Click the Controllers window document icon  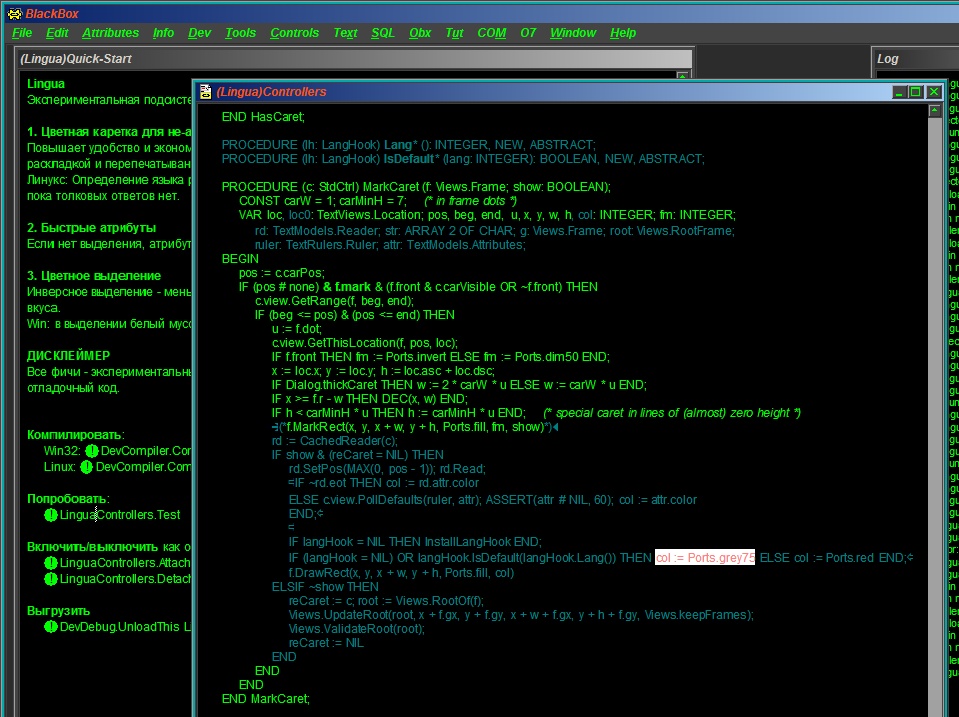(x=206, y=92)
